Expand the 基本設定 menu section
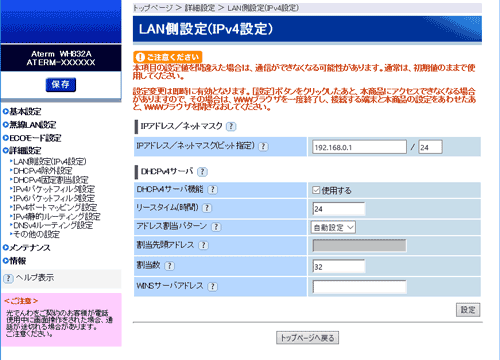 22,112
